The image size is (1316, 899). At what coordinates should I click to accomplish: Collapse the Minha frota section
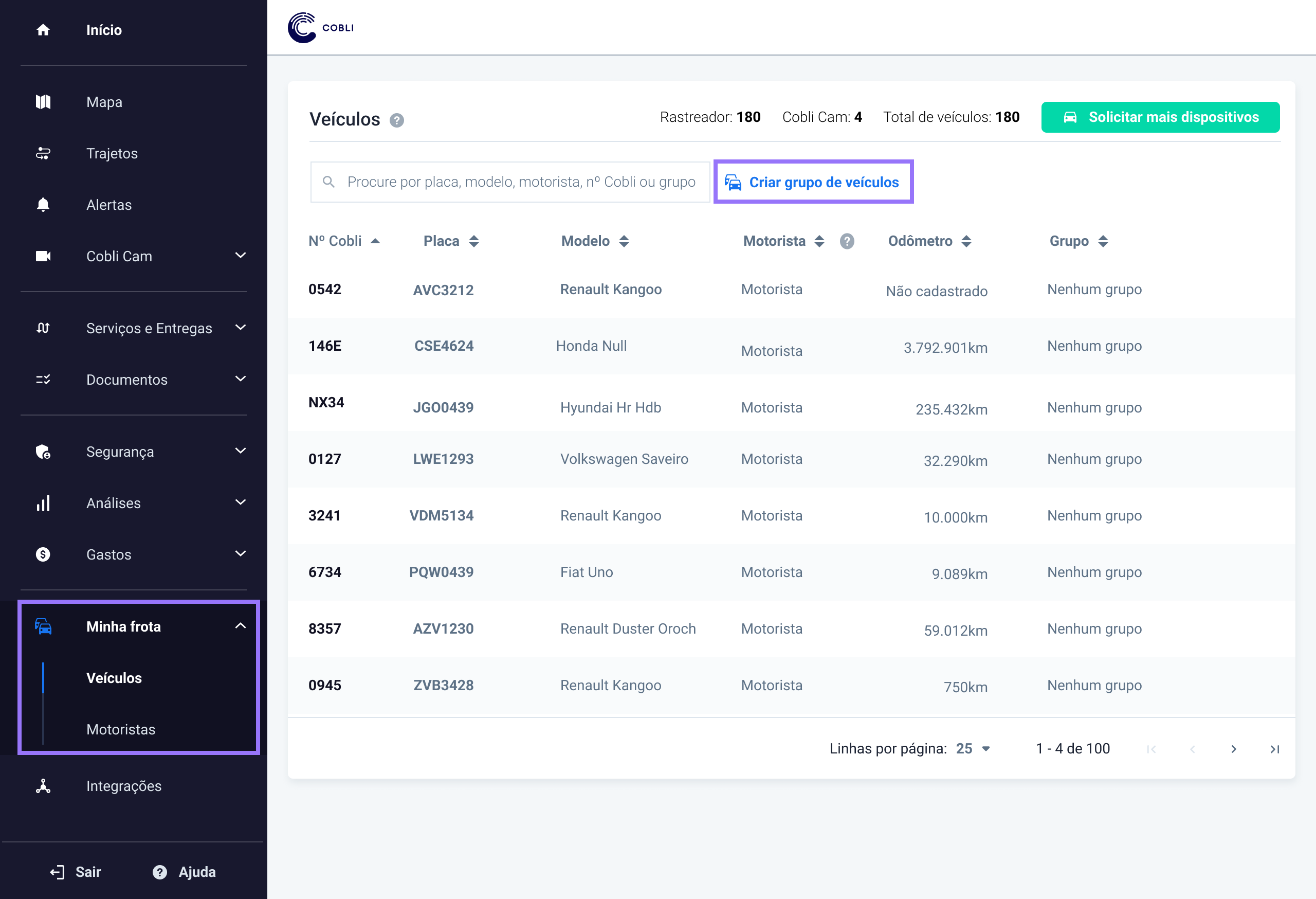coord(240,626)
